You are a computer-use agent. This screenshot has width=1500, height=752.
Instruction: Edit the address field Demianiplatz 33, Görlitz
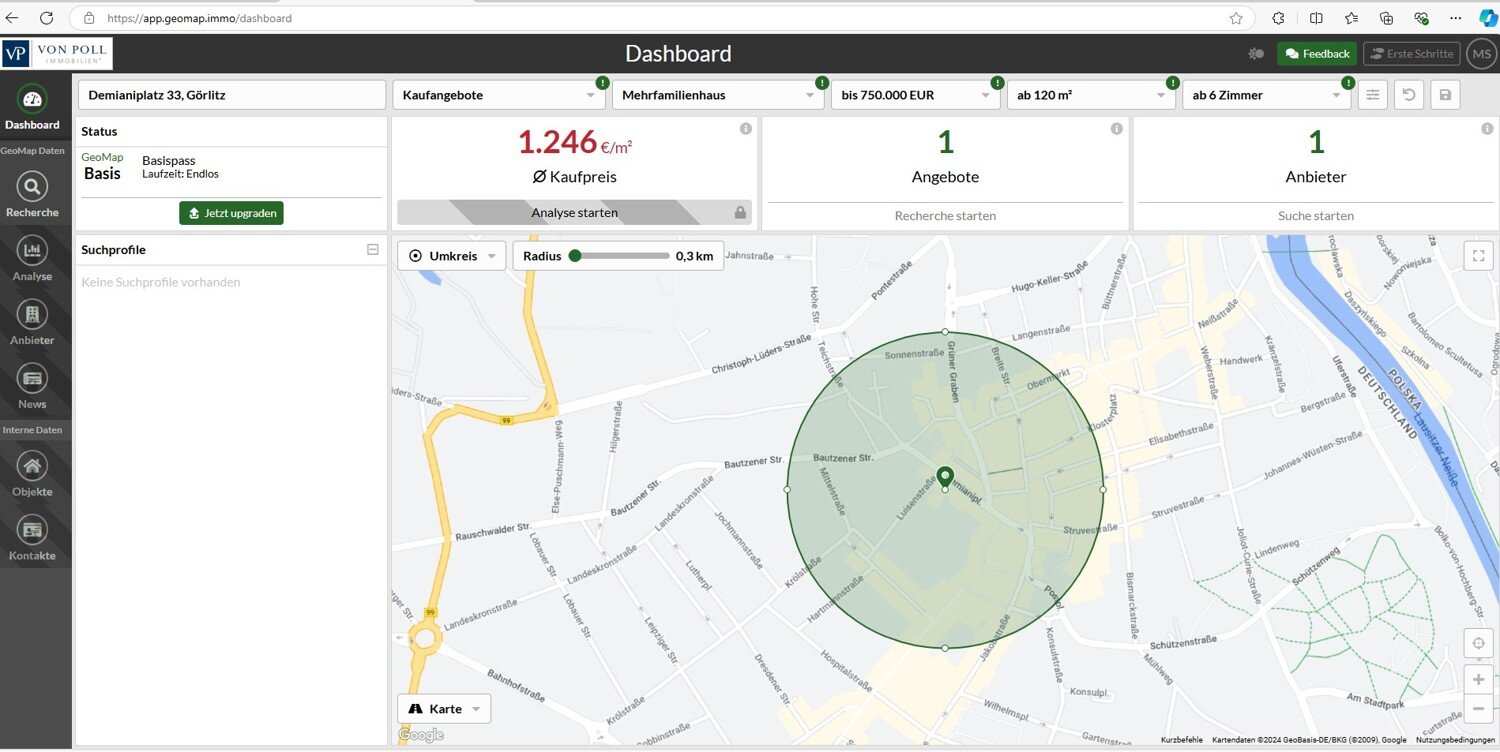[x=231, y=95]
